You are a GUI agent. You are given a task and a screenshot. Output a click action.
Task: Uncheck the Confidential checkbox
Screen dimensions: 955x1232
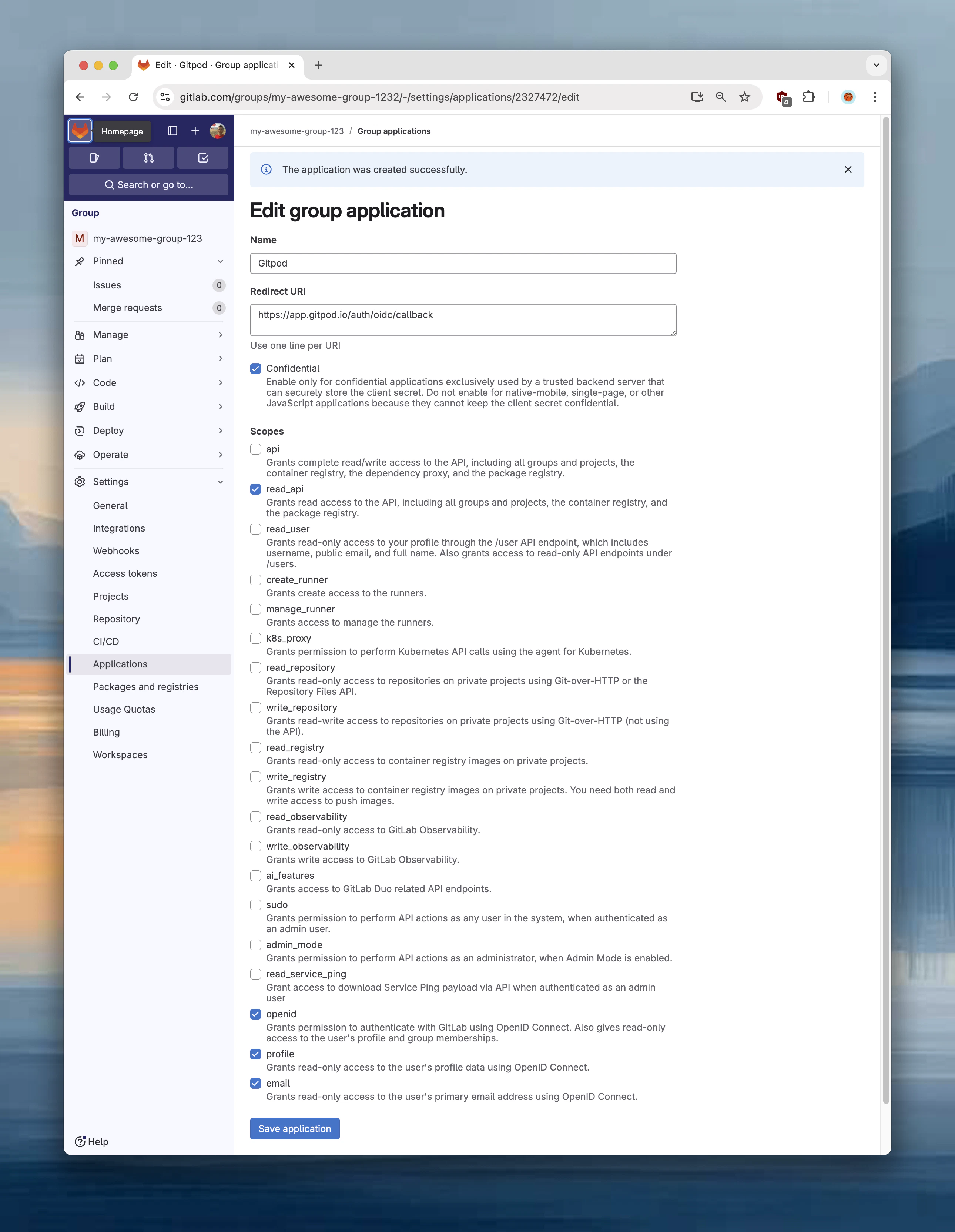coord(255,368)
